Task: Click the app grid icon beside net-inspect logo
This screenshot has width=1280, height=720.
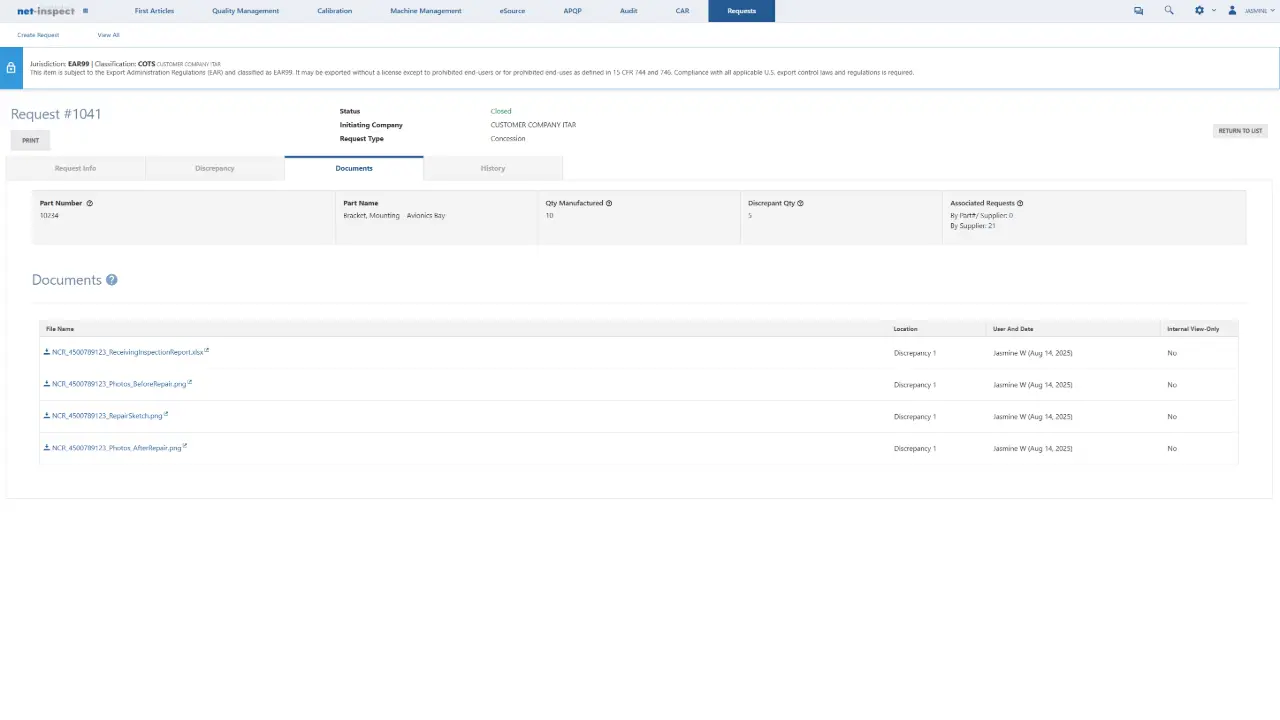Action: click(85, 11)
